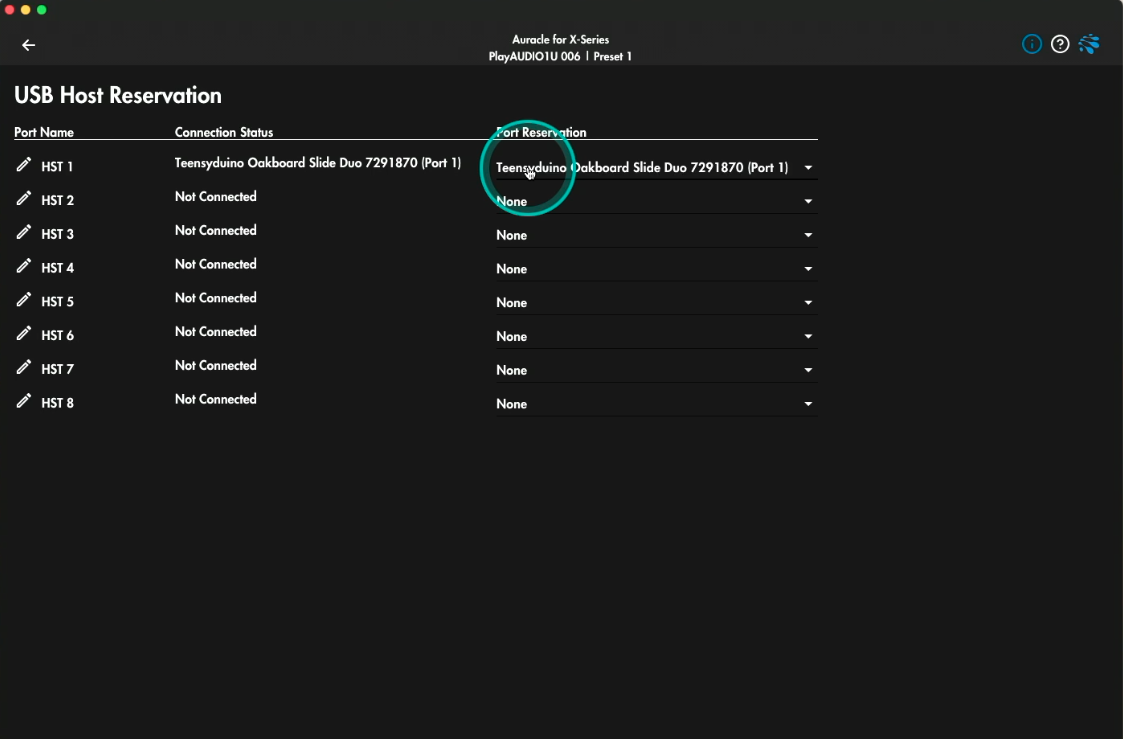This screenshot has width=1123, height=739.
Task: Click HST 1 Teensyduino connection status text
Action: tap(318, 163)
